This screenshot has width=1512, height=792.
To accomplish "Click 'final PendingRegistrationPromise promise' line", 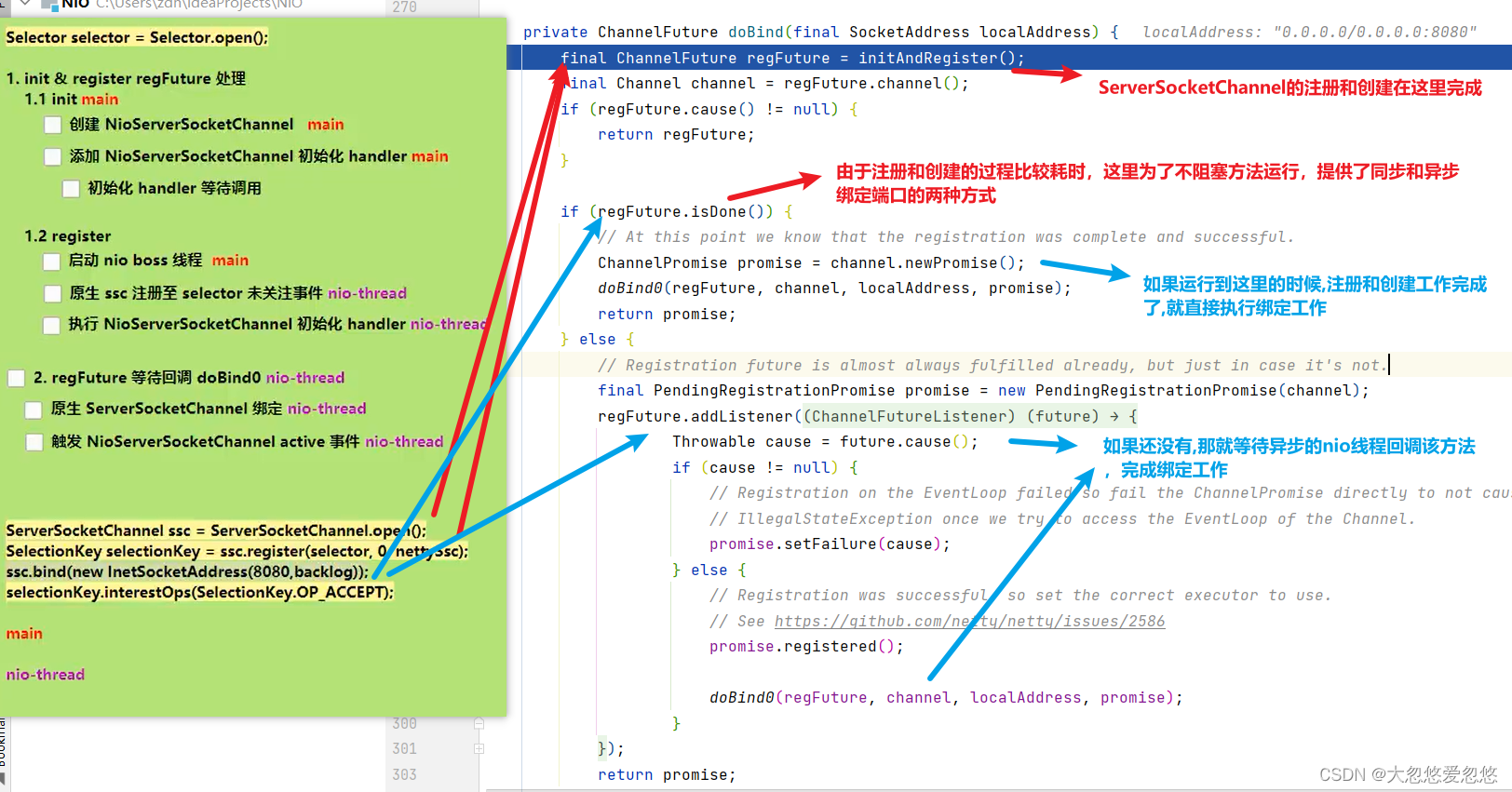I will [x=983, y=391].
